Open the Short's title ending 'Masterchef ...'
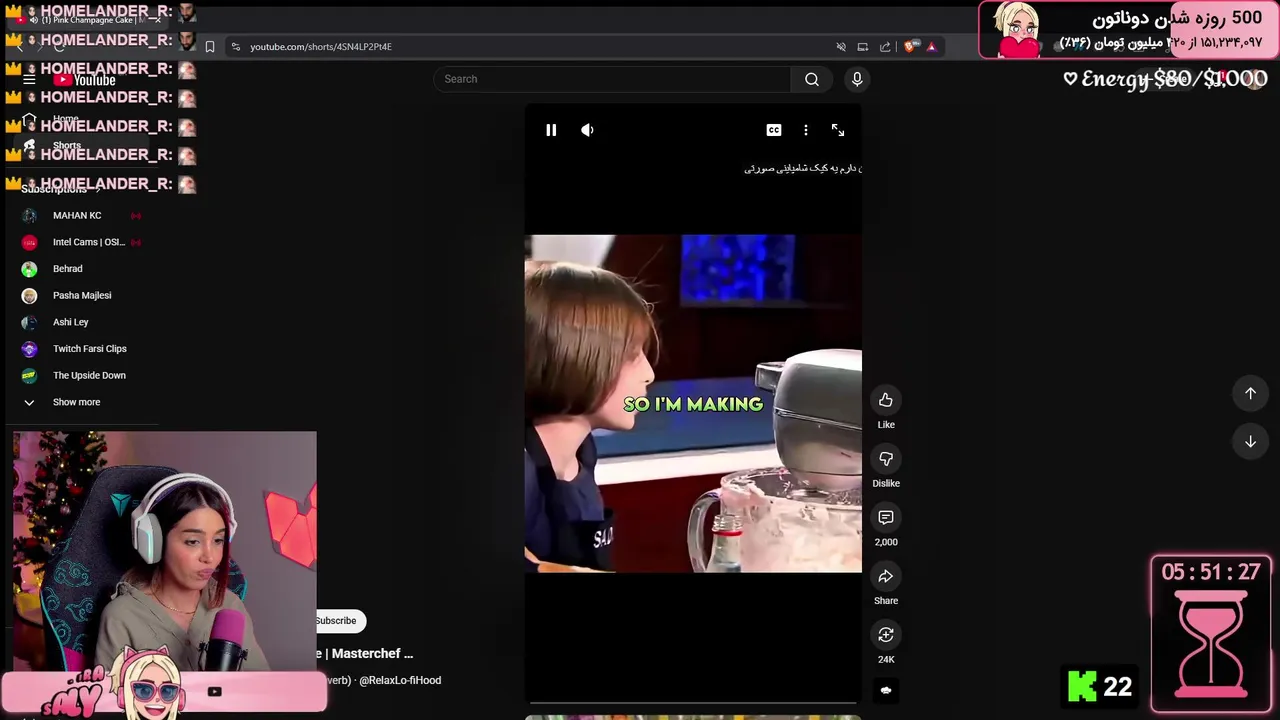The height and width of the screenshot is (720, 1280). tap(364, 653)
